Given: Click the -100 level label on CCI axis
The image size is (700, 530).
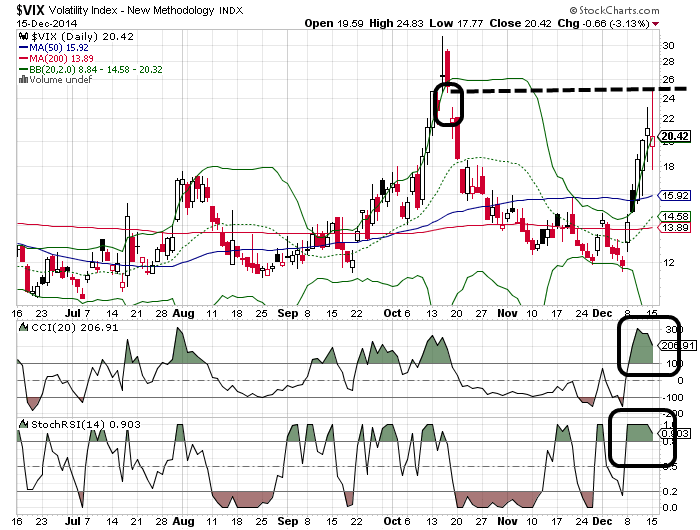Looking at the screenshot, I should point(673,397).
